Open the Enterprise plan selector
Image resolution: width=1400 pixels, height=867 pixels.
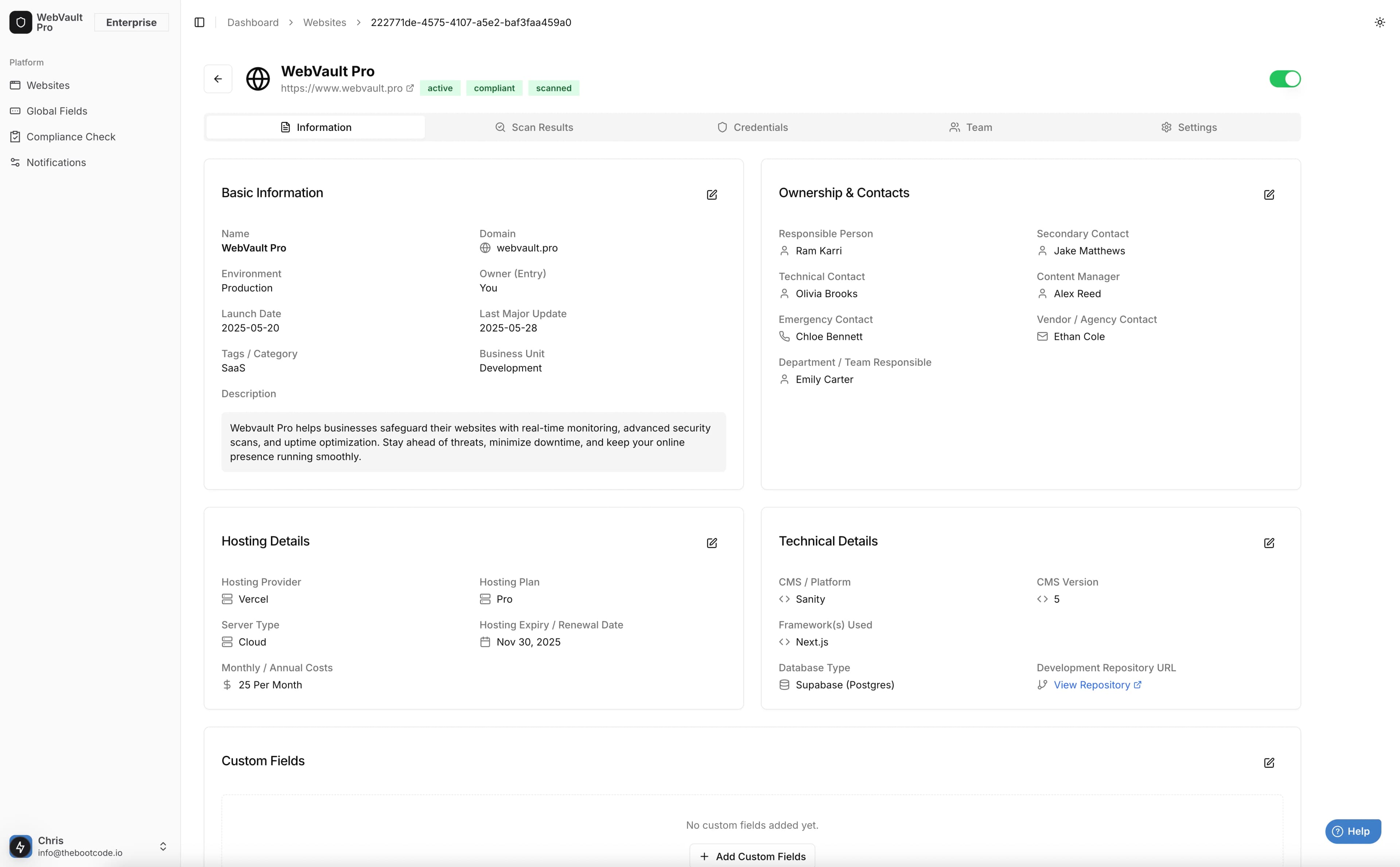pos(131,22)
